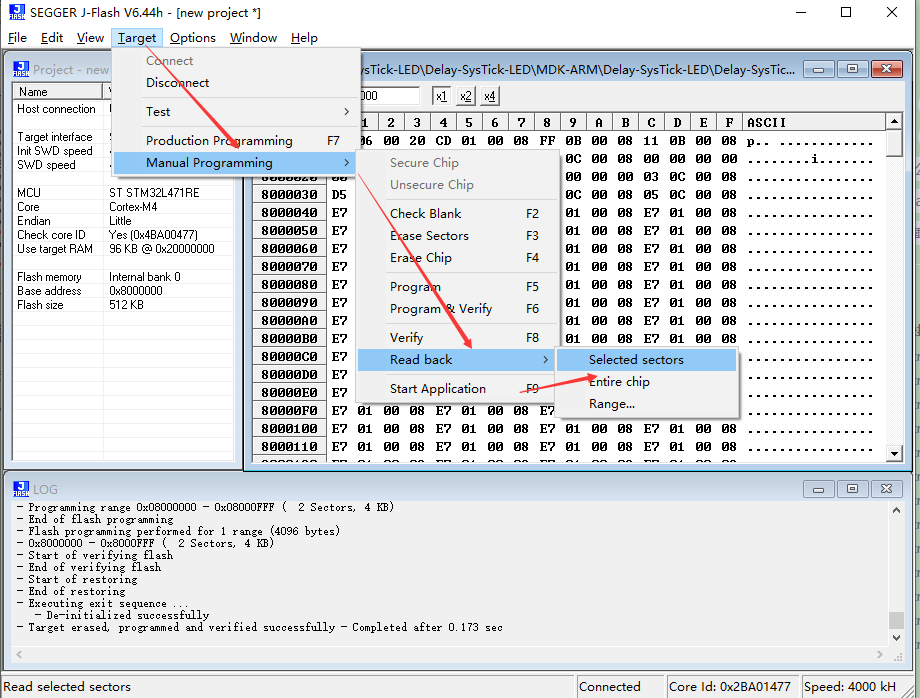920x698 pixels.
Task: Click the Name column header
Action: coord(57,92)
